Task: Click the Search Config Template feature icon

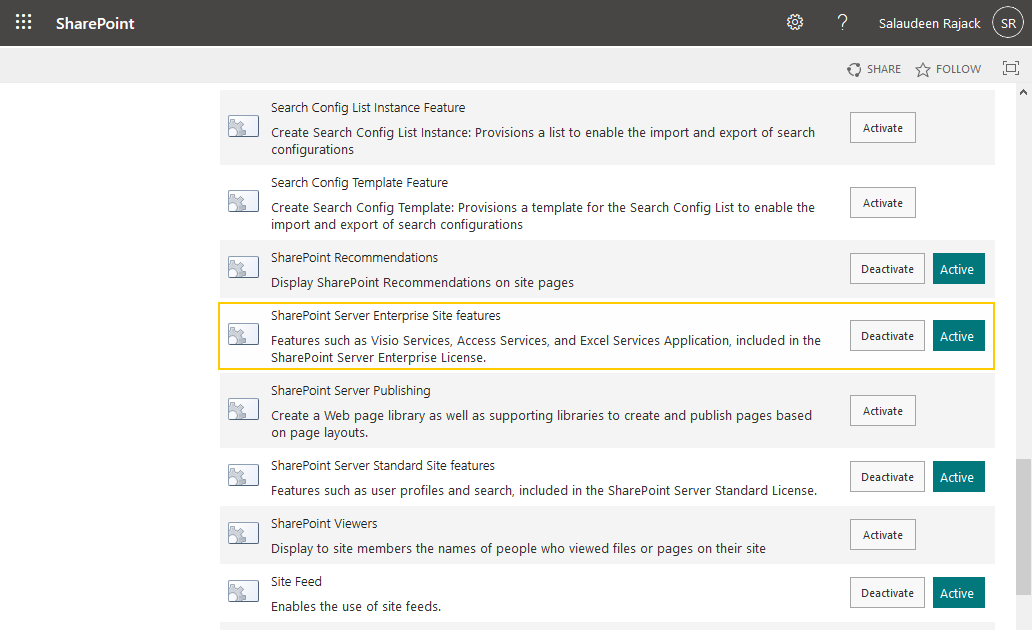Action: (242, 201)
